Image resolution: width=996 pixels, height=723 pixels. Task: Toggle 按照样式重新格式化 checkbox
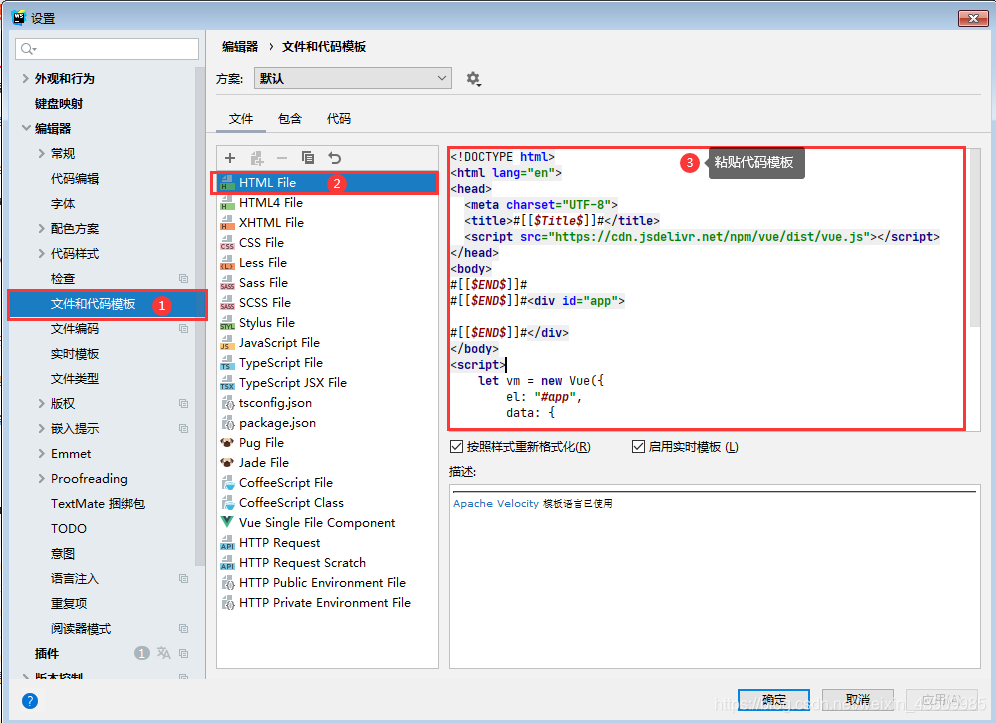(456, 447)
